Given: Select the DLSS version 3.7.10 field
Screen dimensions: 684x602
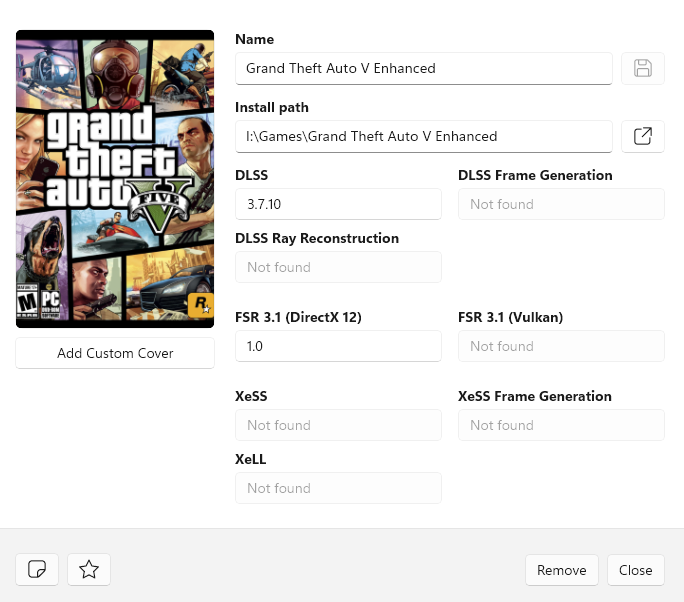Looking at the screenshot, I should pos(339,204).
